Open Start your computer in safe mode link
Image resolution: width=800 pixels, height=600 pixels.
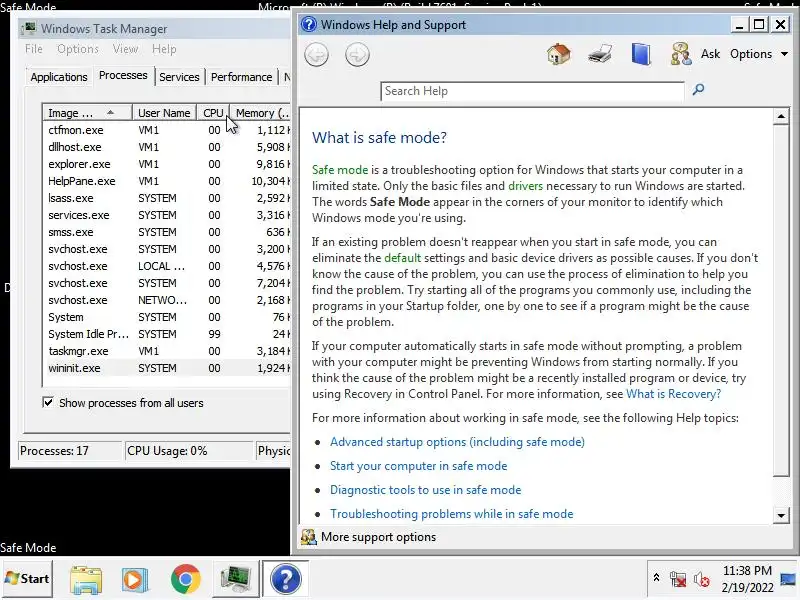click(418, 466)
